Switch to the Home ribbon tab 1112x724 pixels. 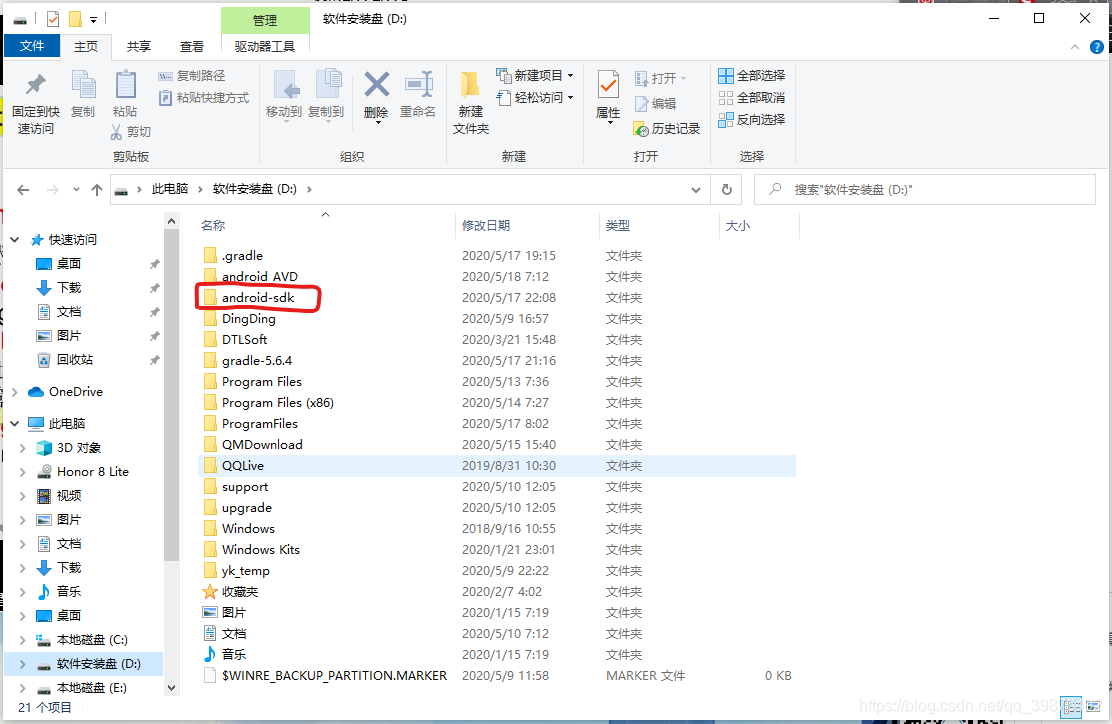(x=86, y=46)
